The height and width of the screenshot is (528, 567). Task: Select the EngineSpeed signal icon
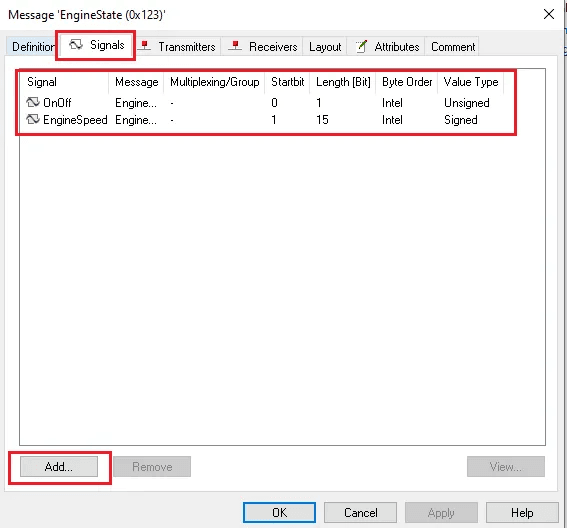point(33,119)
